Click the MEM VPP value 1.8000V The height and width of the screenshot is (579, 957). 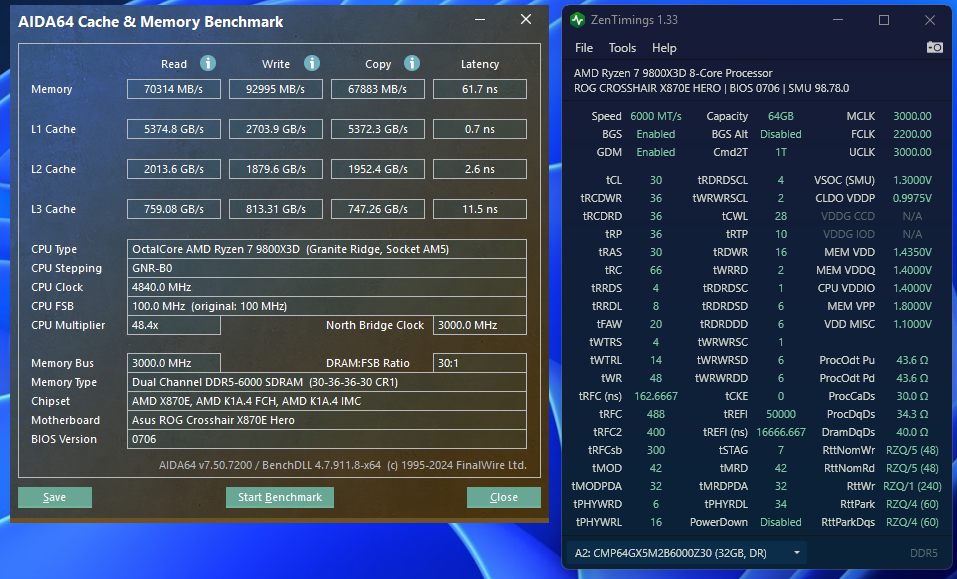point(912,306)
